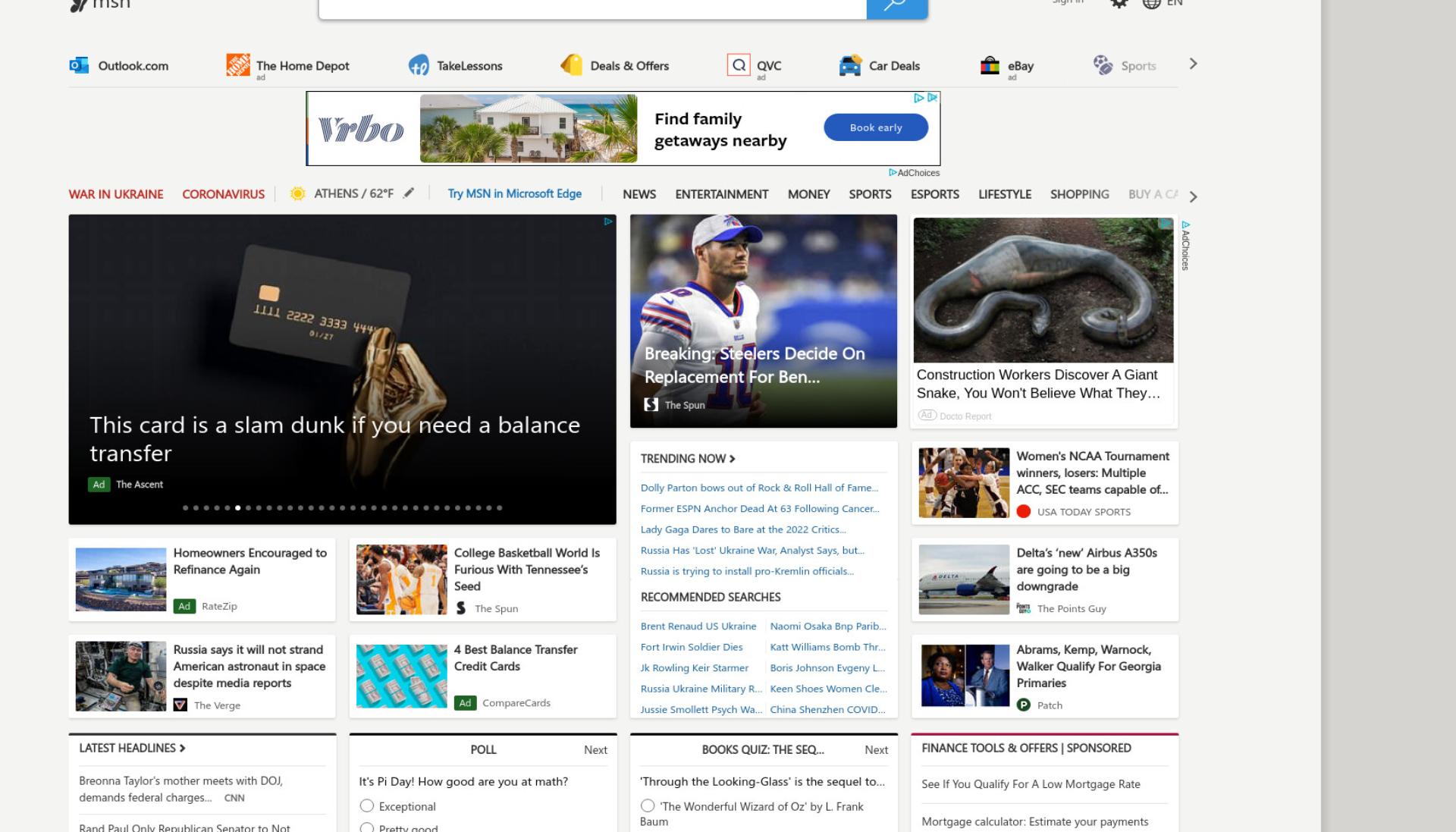Click See If You Qualify mortgage rate
Viewport: 1456px width, 832px height.
1031,783
